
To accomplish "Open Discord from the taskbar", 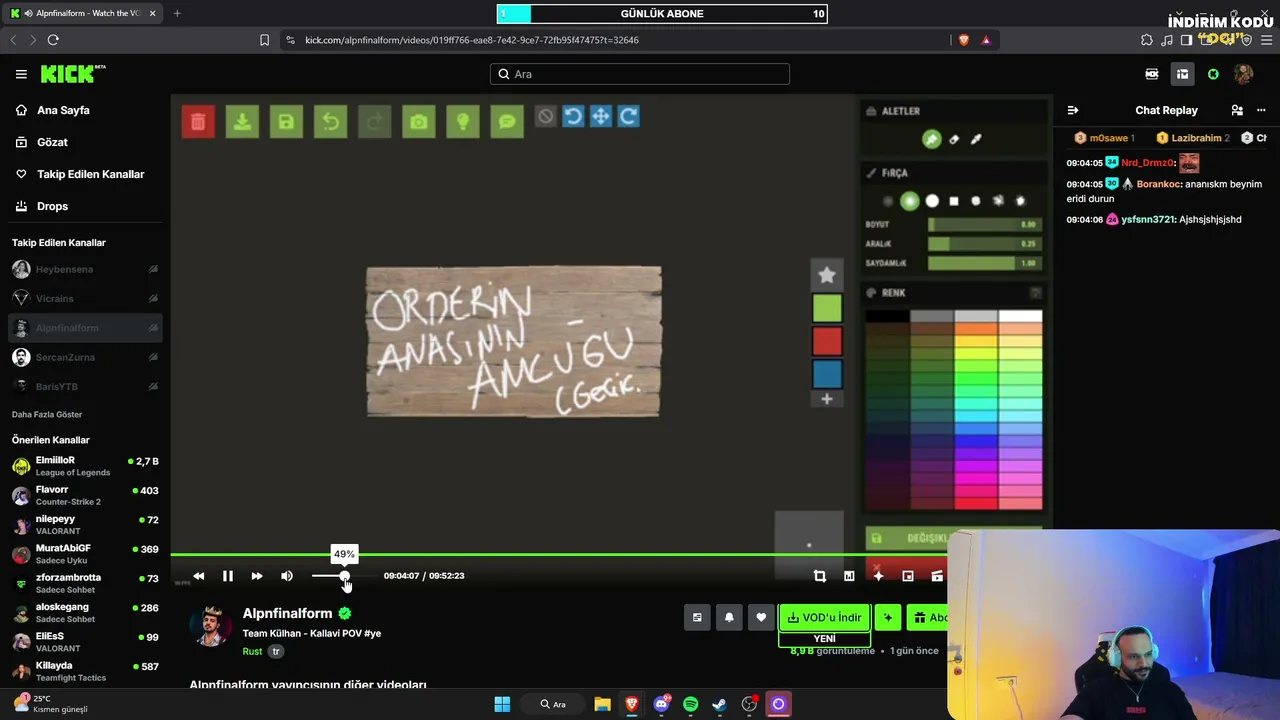I will 661,704.
